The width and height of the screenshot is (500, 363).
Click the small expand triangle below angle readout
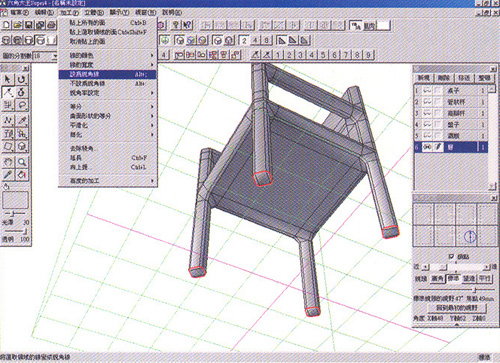point(457,324)
